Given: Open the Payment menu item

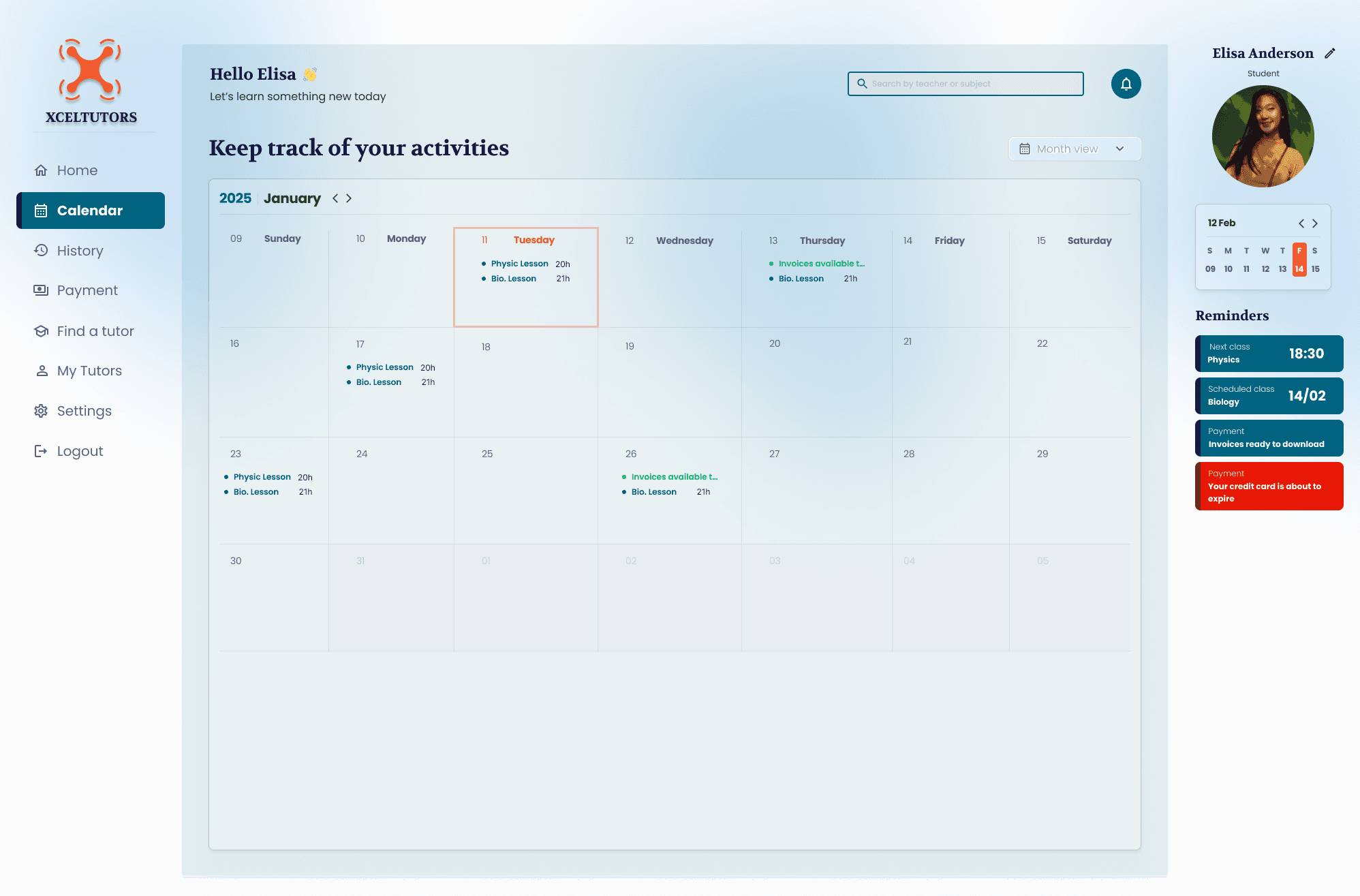Looking at the screenshot, I should [x=87, y=290].
